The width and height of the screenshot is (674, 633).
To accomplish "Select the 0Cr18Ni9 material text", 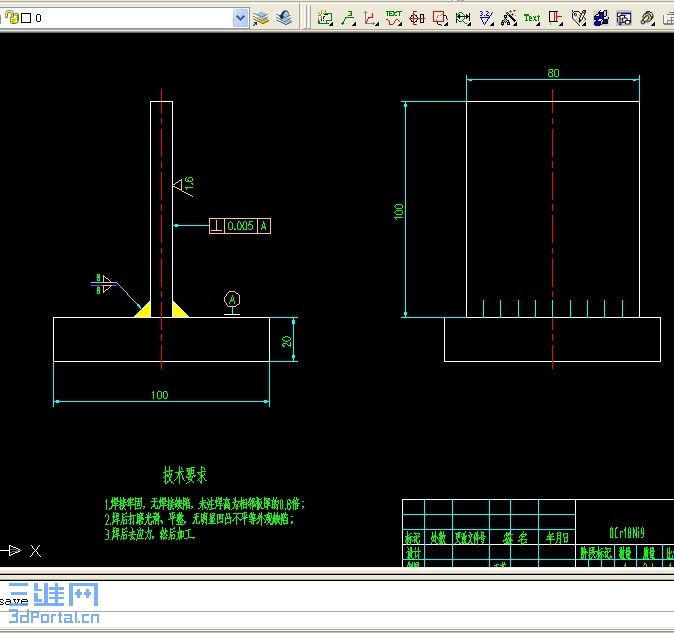I will 627,533.
